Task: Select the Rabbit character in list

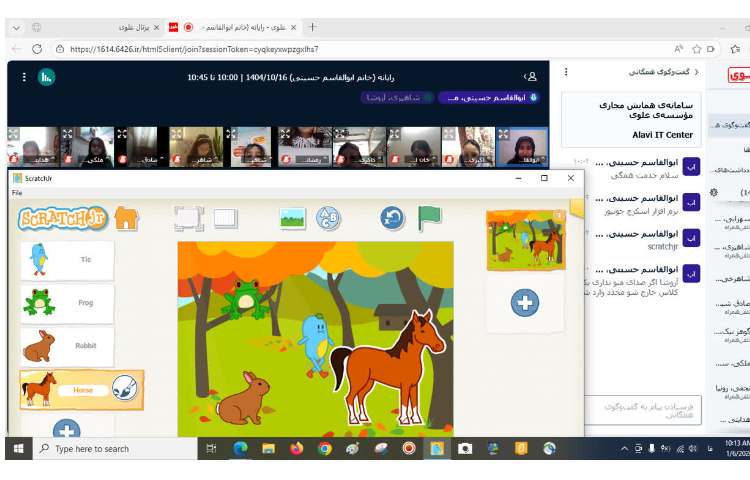Action: (67, 346)
